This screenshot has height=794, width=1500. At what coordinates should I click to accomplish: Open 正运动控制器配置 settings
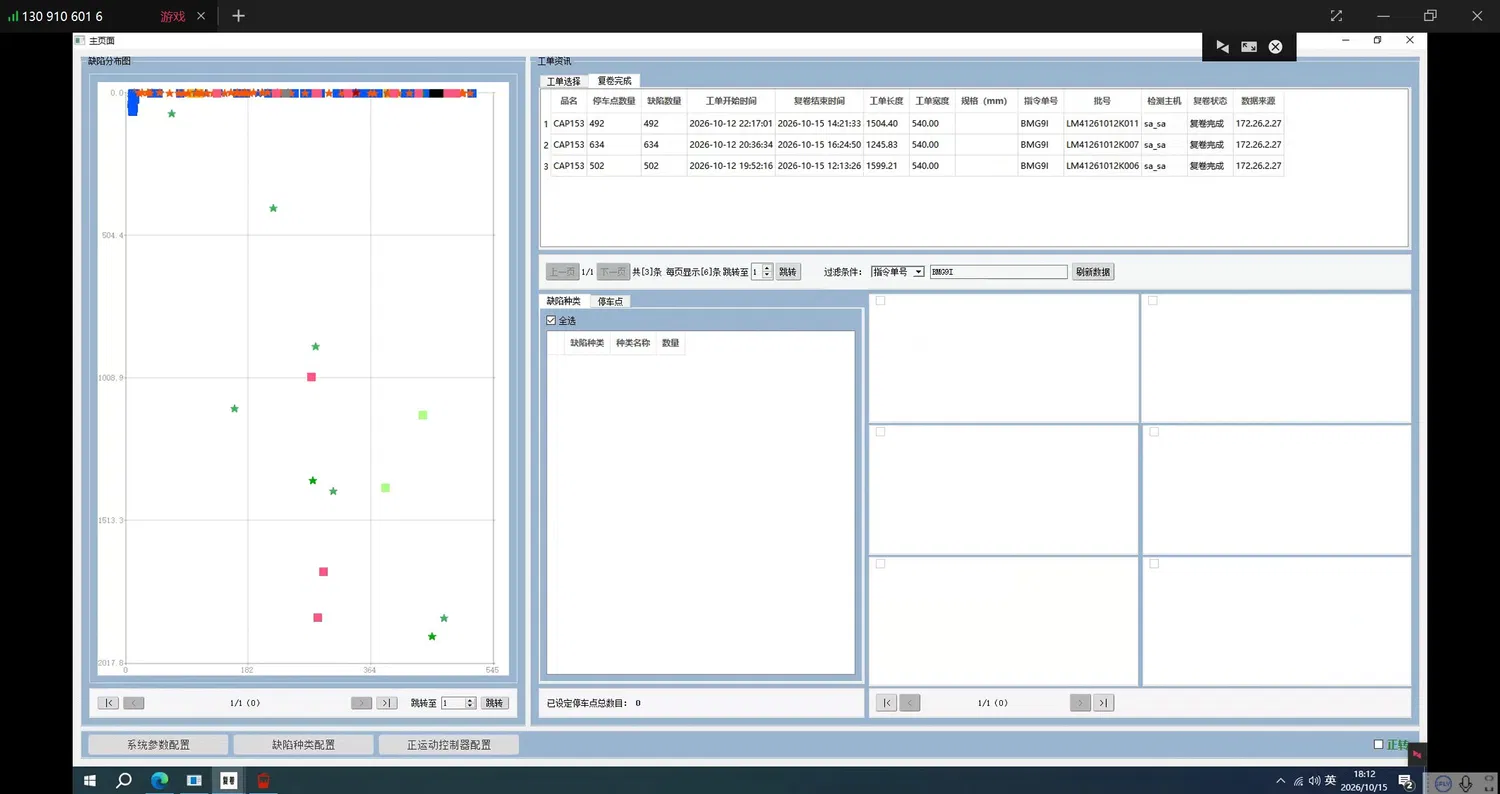(x=449, y=745)
